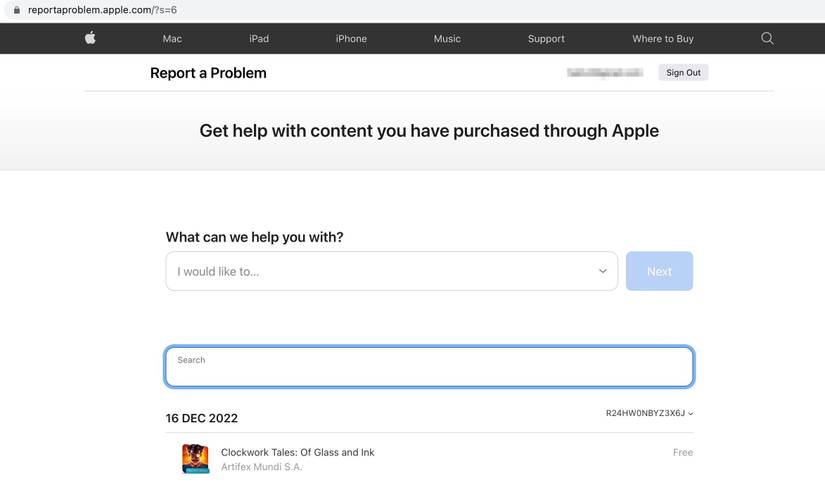This screenshot has height=488, width=825.
Task: Click the Apple logo in navigation bar
Action: pos(90,38)
